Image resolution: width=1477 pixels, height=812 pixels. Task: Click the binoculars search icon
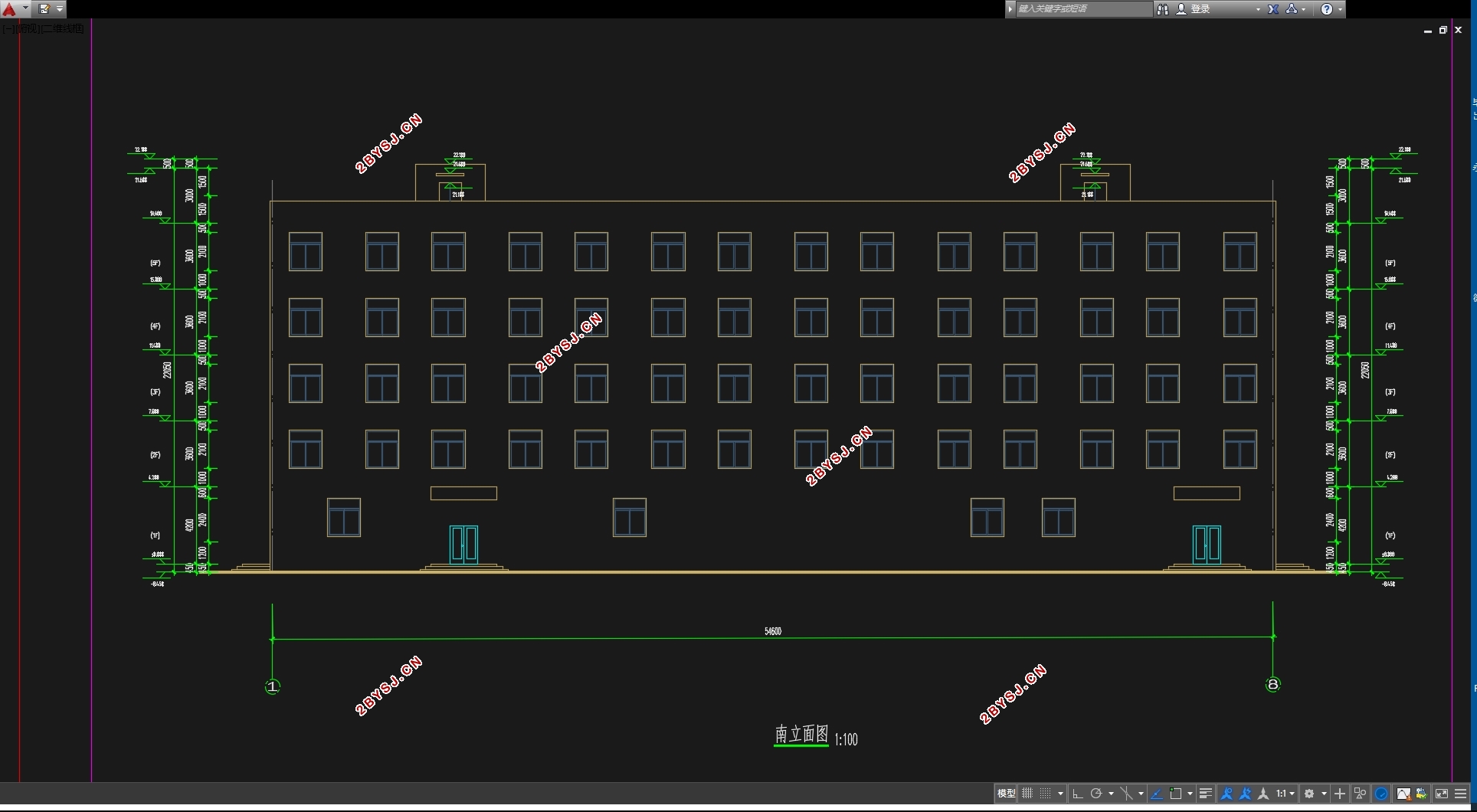(1163, 9)
